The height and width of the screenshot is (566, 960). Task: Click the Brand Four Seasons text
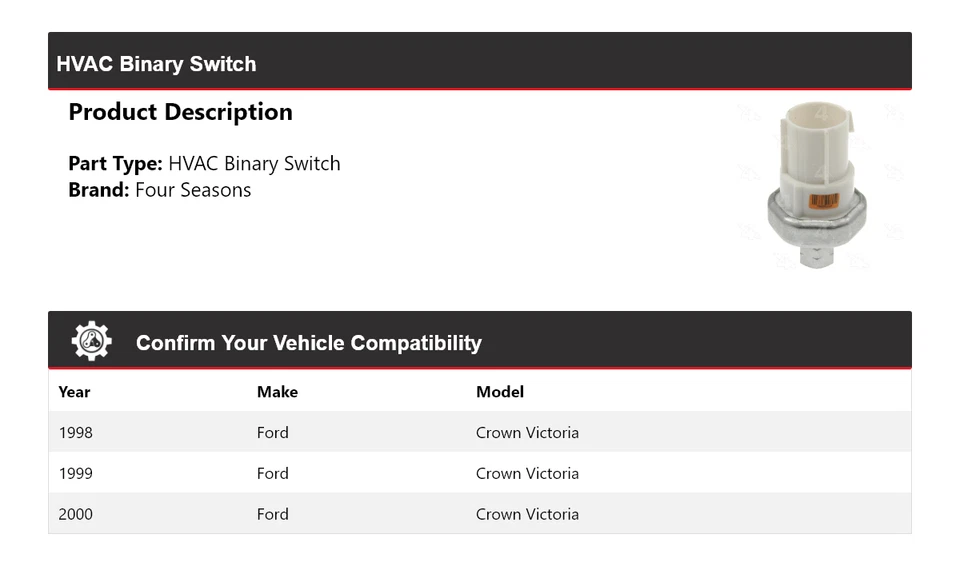tap(159, 190)
